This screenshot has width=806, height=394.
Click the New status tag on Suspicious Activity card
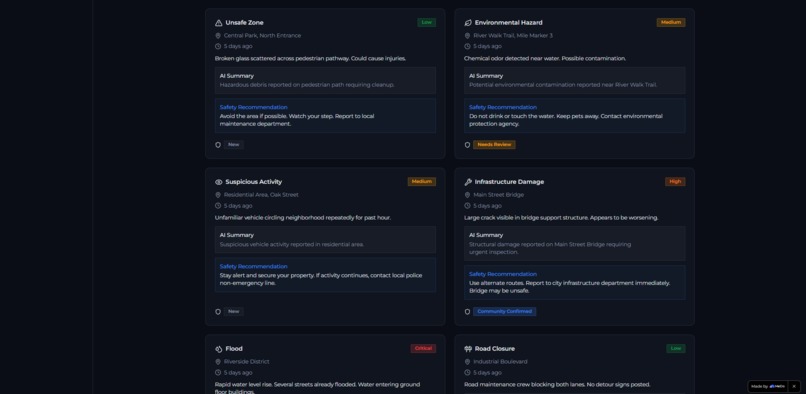point(233,312)
